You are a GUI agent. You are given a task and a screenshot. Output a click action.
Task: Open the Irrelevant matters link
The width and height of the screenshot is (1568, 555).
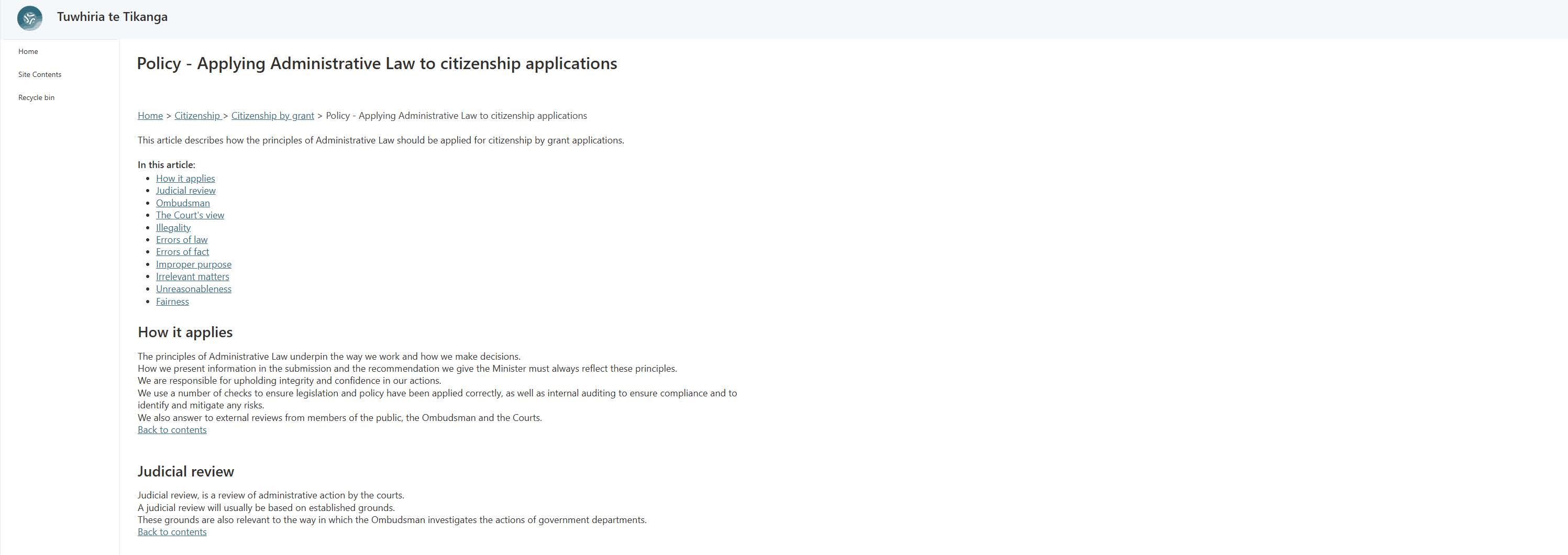tap(192, 277)
